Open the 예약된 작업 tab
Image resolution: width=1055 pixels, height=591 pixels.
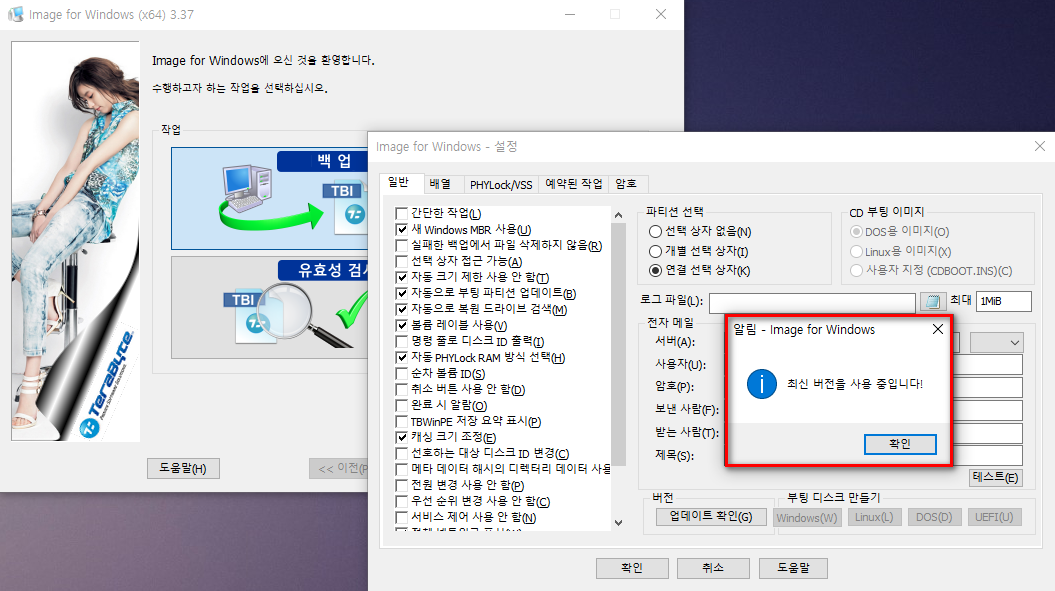(574, 184)
